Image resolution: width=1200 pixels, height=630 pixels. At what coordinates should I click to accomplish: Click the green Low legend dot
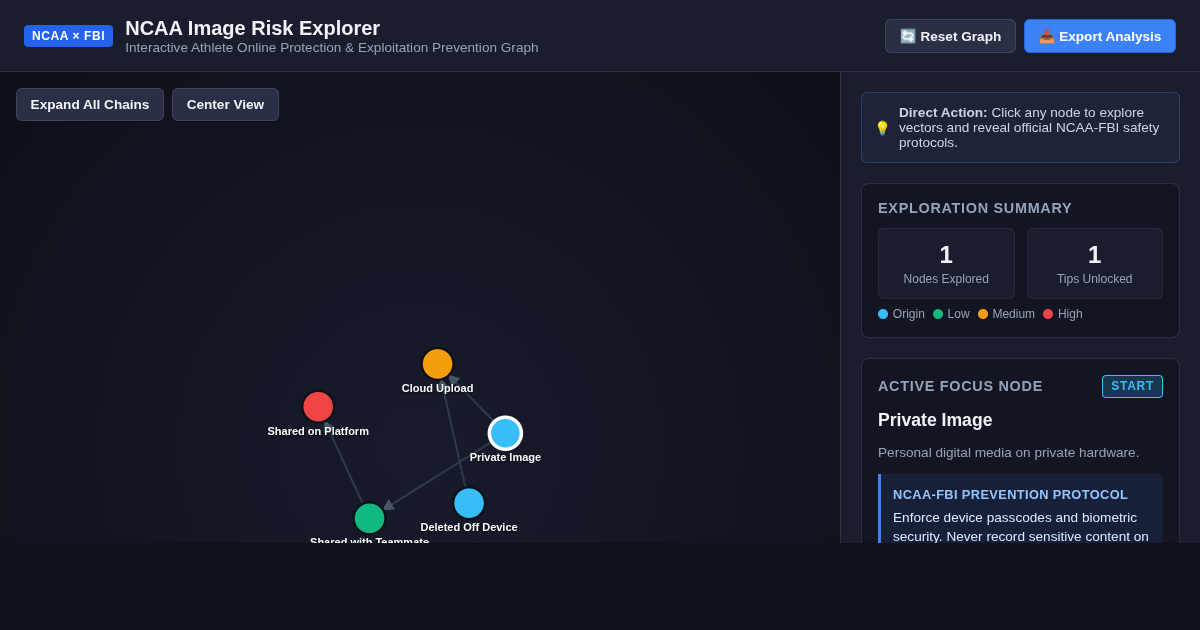(x=938, y=314)
